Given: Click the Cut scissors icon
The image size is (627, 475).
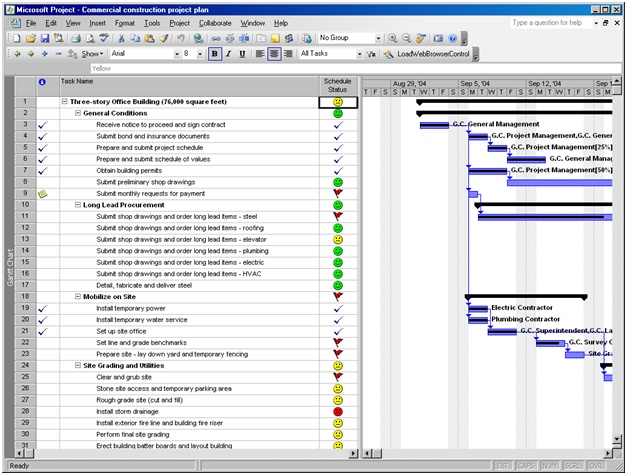Looking at the screenshot, I should (x=122, y=38).
